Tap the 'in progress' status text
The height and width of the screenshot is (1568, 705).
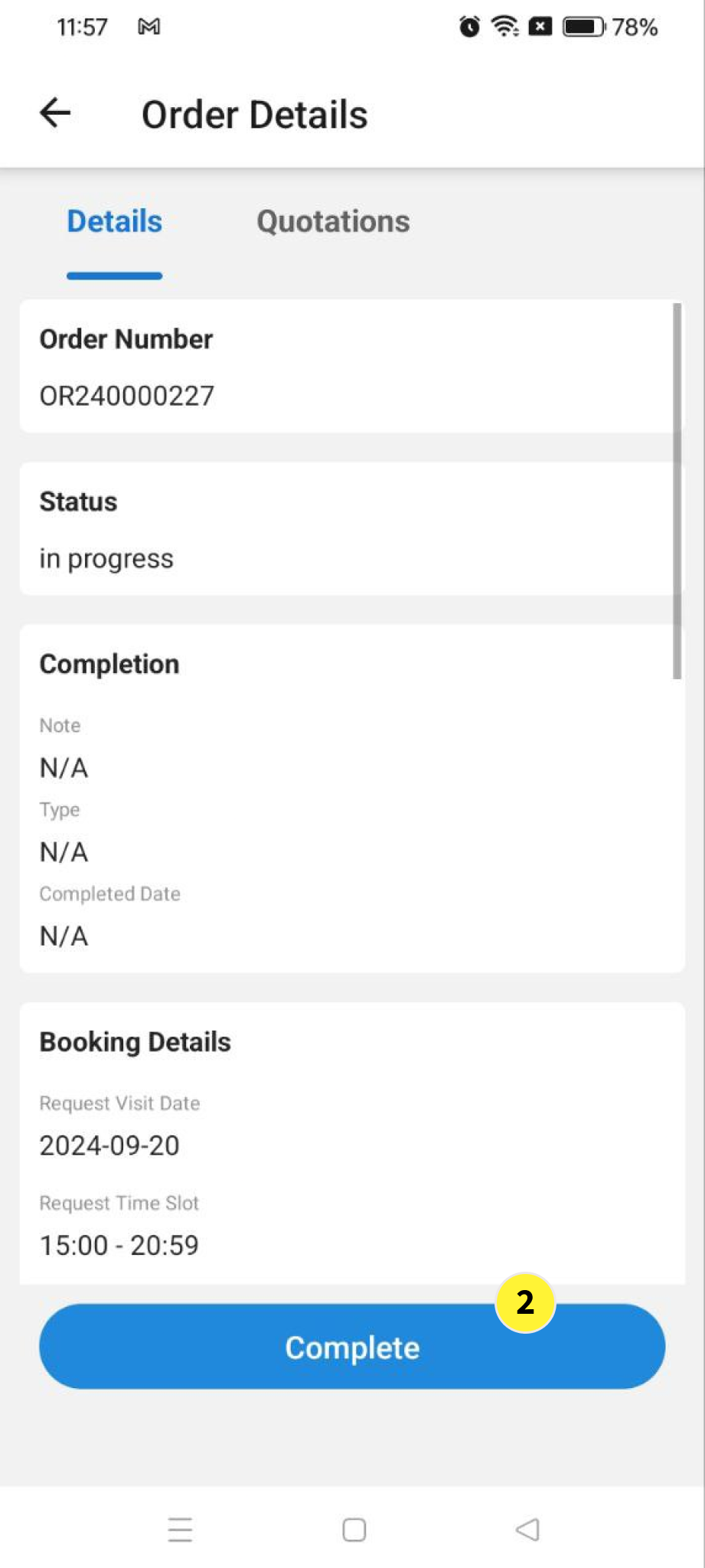106,559
